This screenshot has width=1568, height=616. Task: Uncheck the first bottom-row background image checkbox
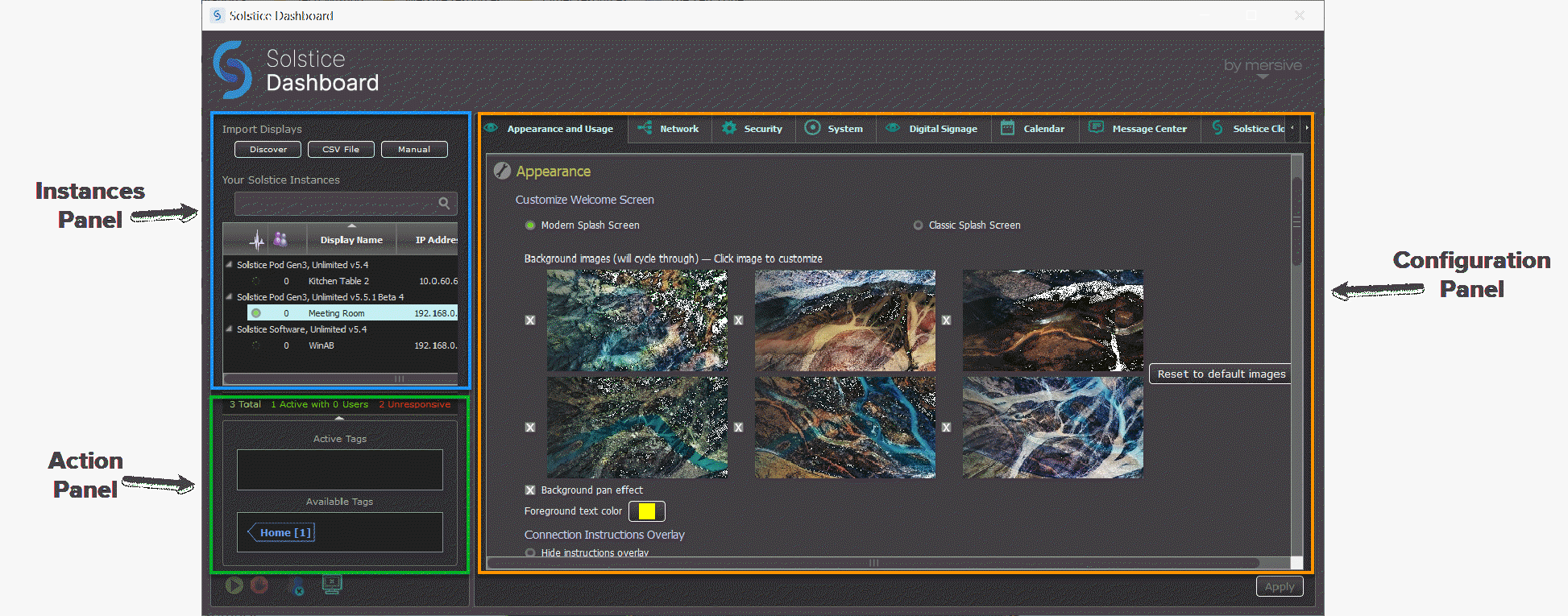pyautogui.click(x=530, y=428)
